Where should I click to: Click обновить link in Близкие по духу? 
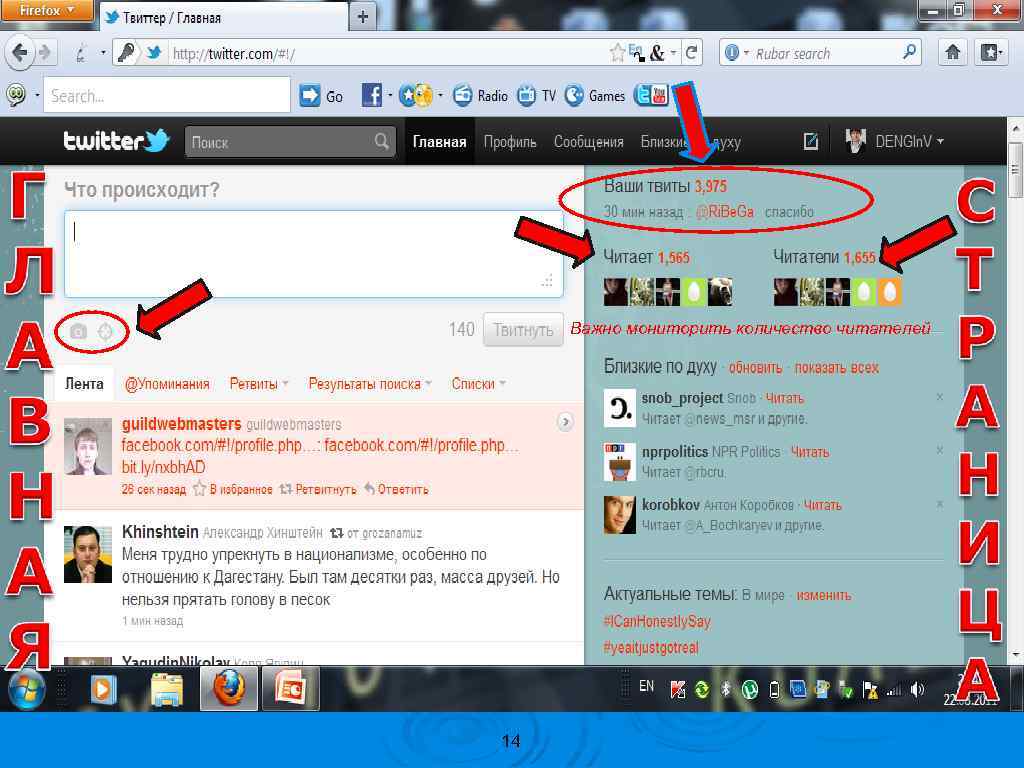756,368
